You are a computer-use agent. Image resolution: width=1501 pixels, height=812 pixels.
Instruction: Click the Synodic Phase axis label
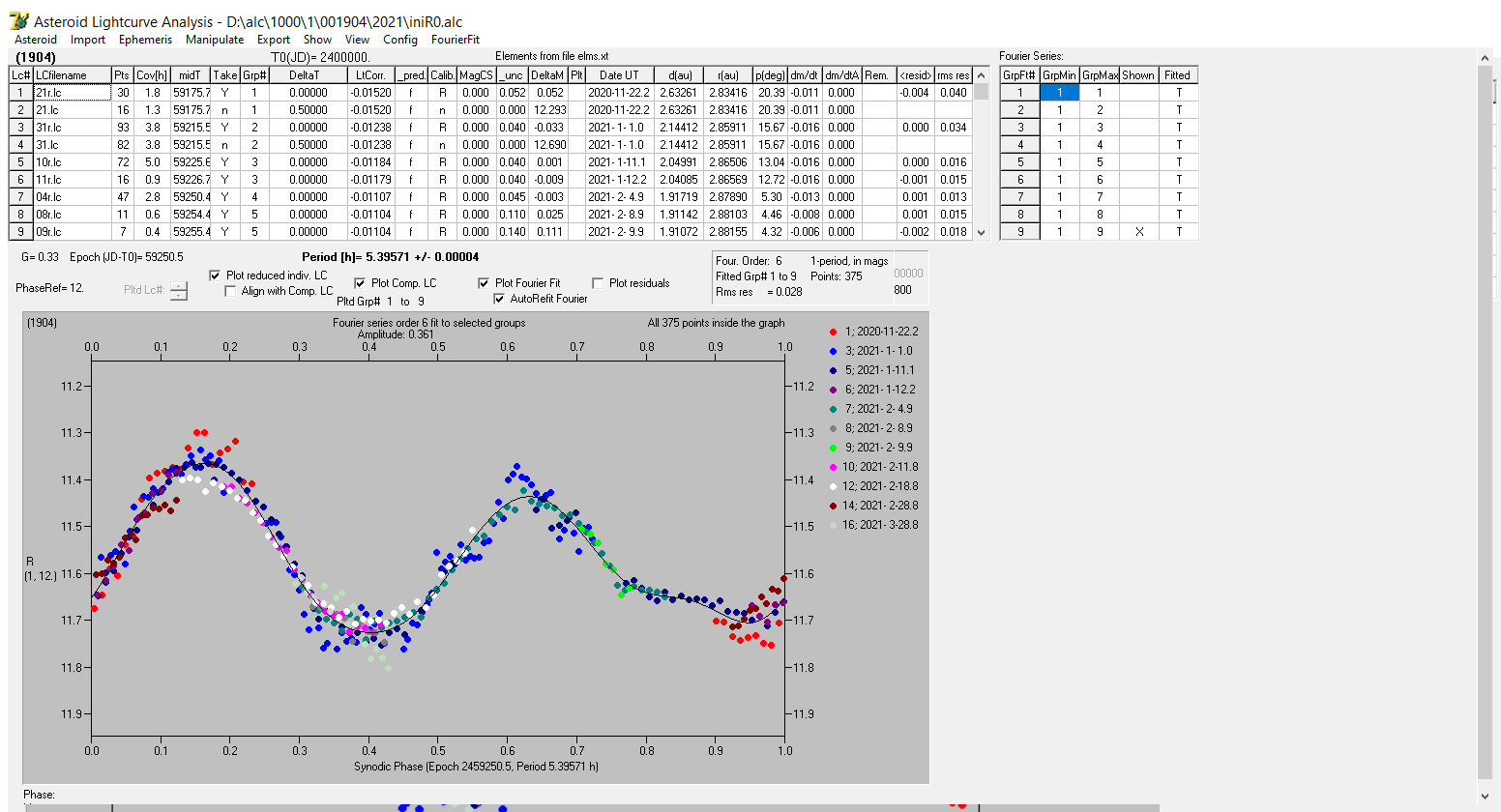[476, 767]
